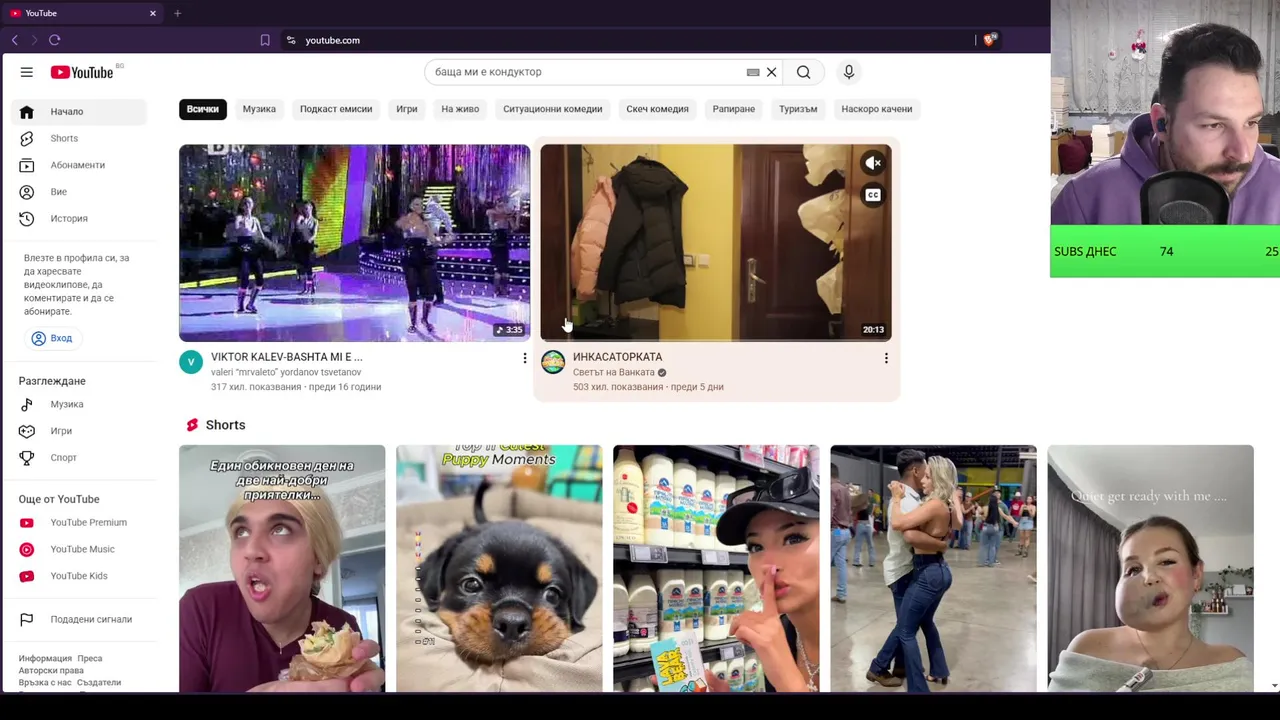1280x720 pixels.
Task: Click the Преса footer link
Action: (x=90, y=658)
